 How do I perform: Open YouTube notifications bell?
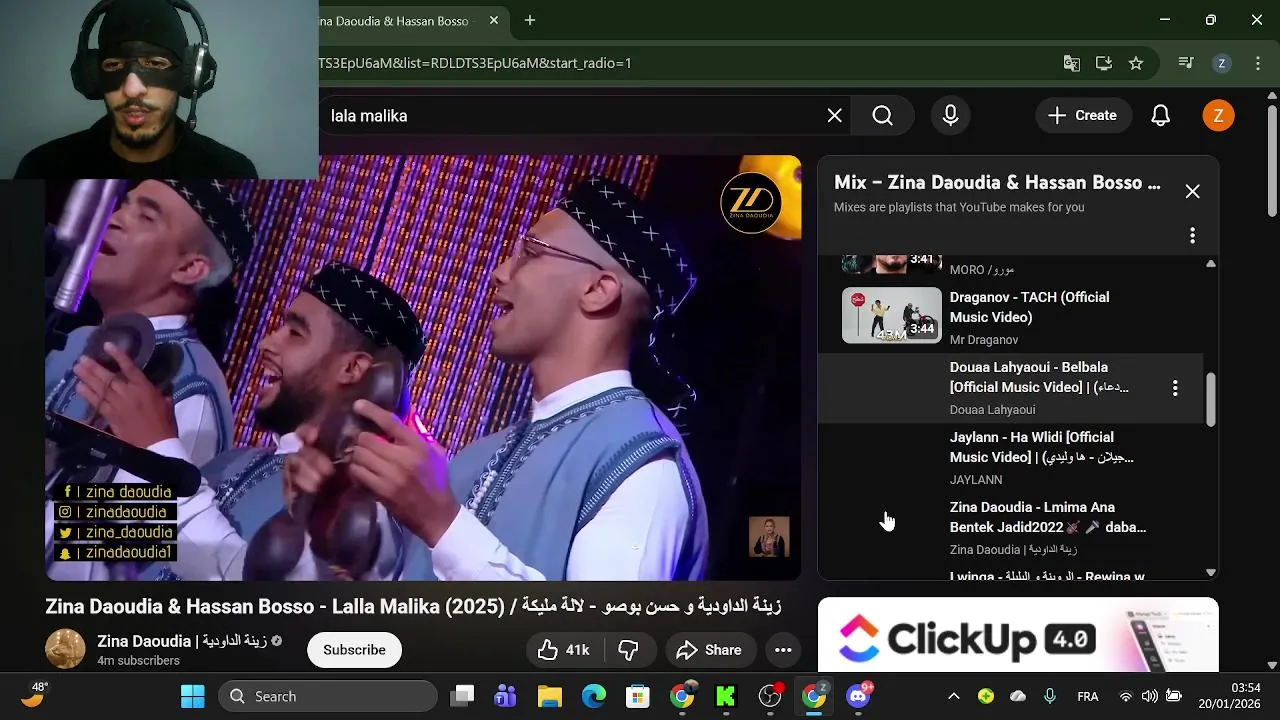click(x=1160, y=116)
